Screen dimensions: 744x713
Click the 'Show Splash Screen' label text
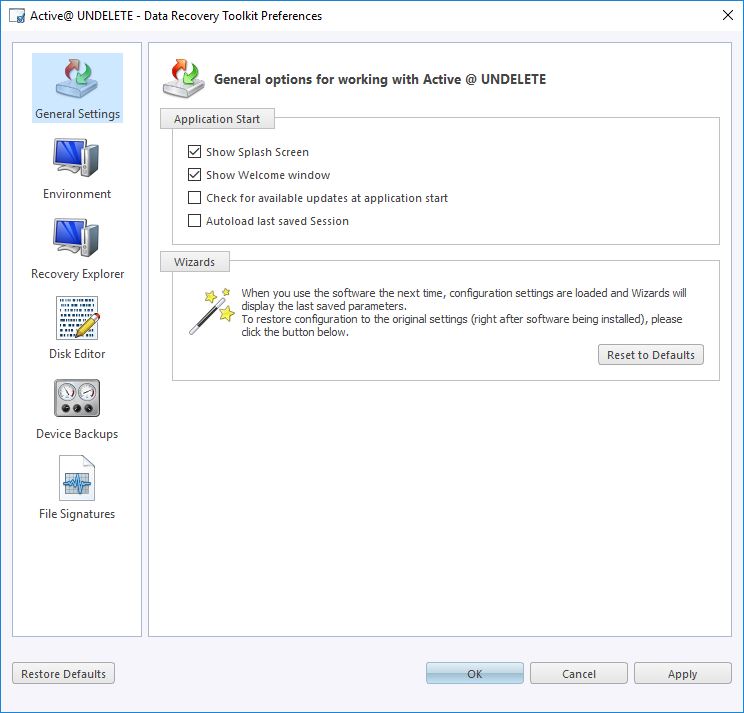257,152
